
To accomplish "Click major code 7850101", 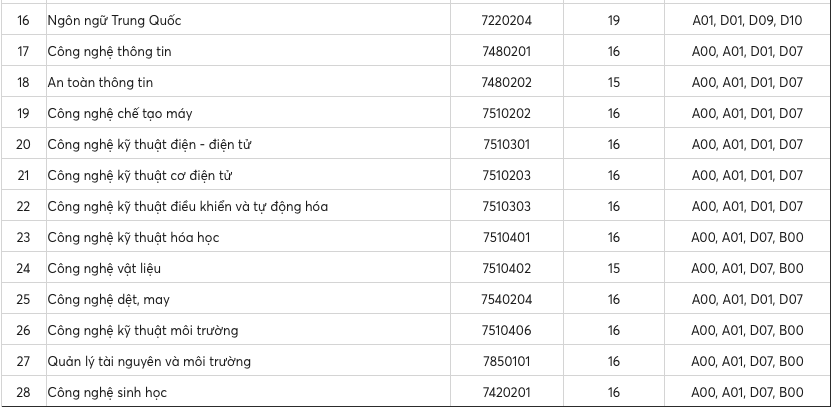I will pyautogui.click(x=506, y=361).
